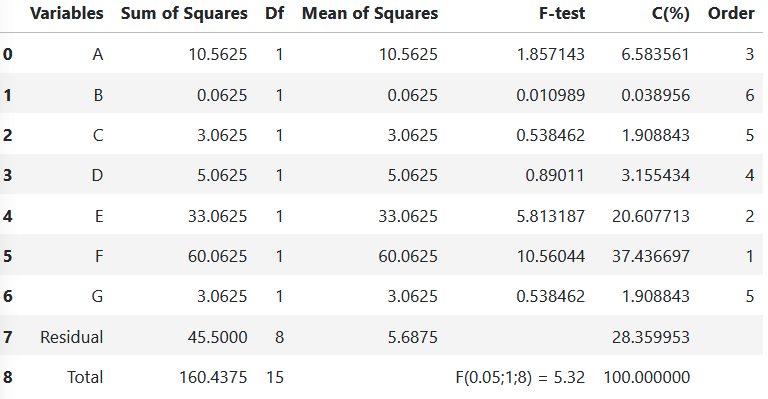
Task: Click row index 5
Action: [x=7, y=256]
